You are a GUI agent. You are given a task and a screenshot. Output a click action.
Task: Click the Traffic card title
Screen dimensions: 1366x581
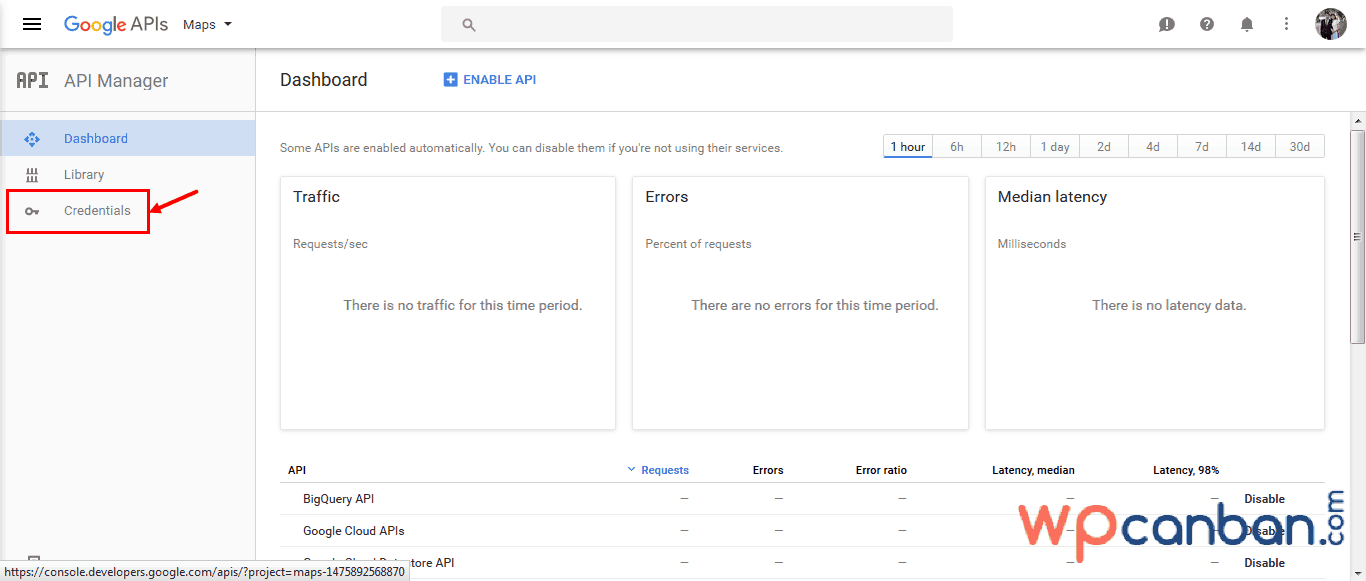click(x=316, y=197)
